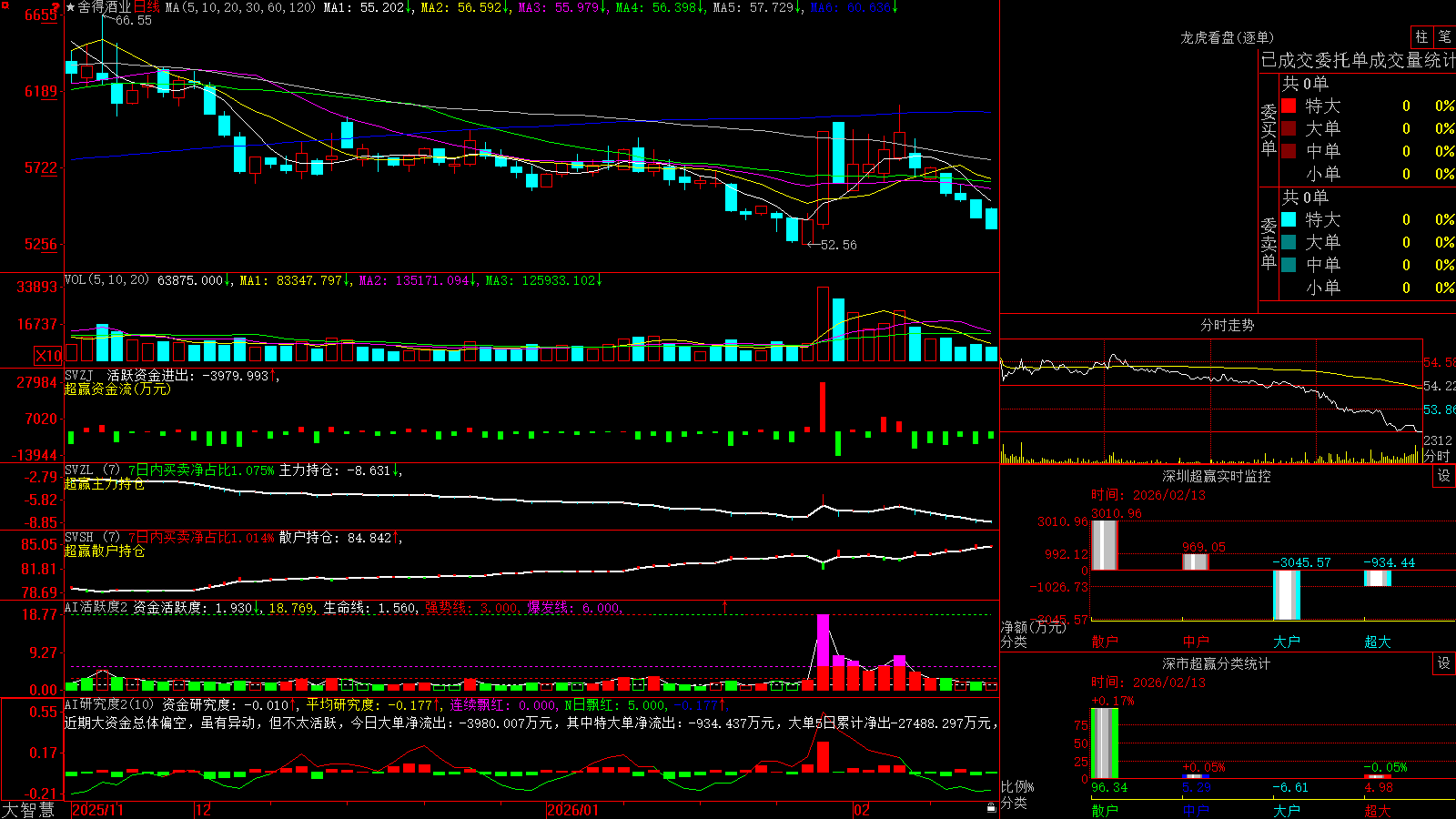This screenshot has width=1456, height=819.
Task: Click the 超赢主力持仓 label
Action: (105, 483)
